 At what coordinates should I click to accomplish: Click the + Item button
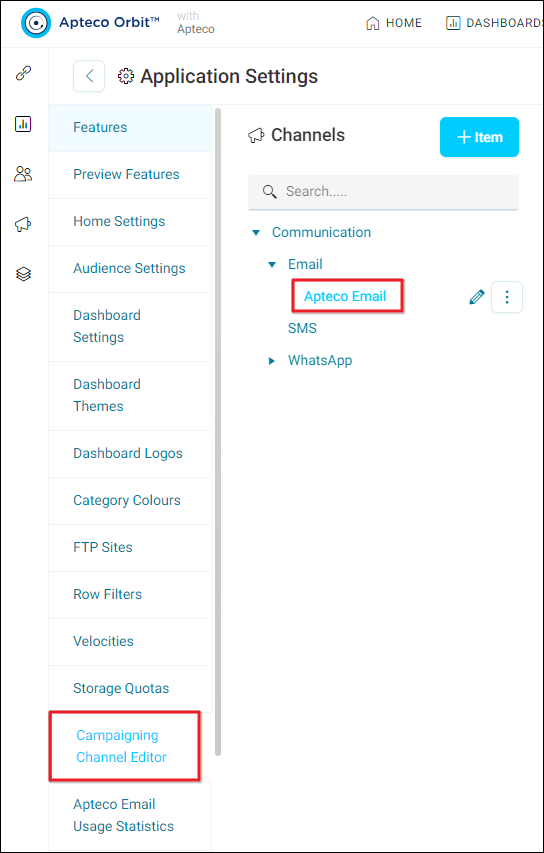tap(479, 137)
